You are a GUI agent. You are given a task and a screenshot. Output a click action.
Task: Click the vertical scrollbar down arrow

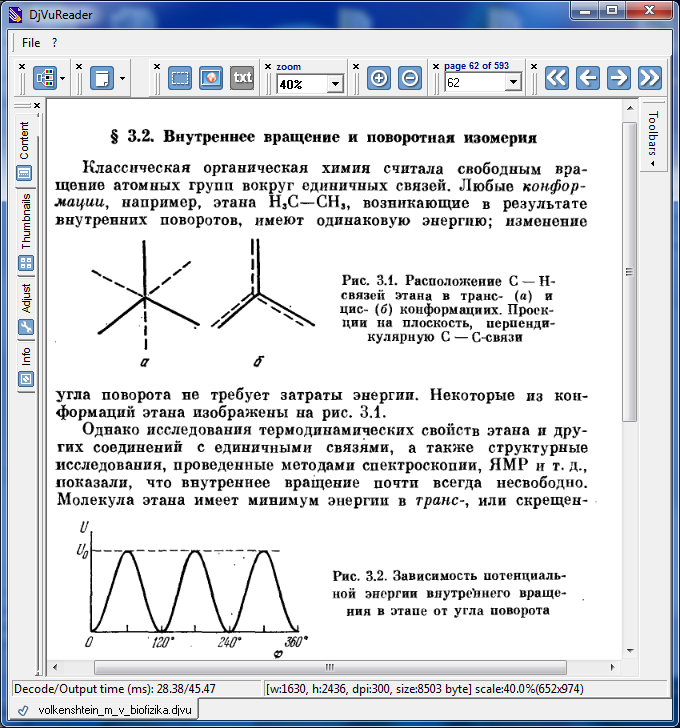(x=630, y=650)
